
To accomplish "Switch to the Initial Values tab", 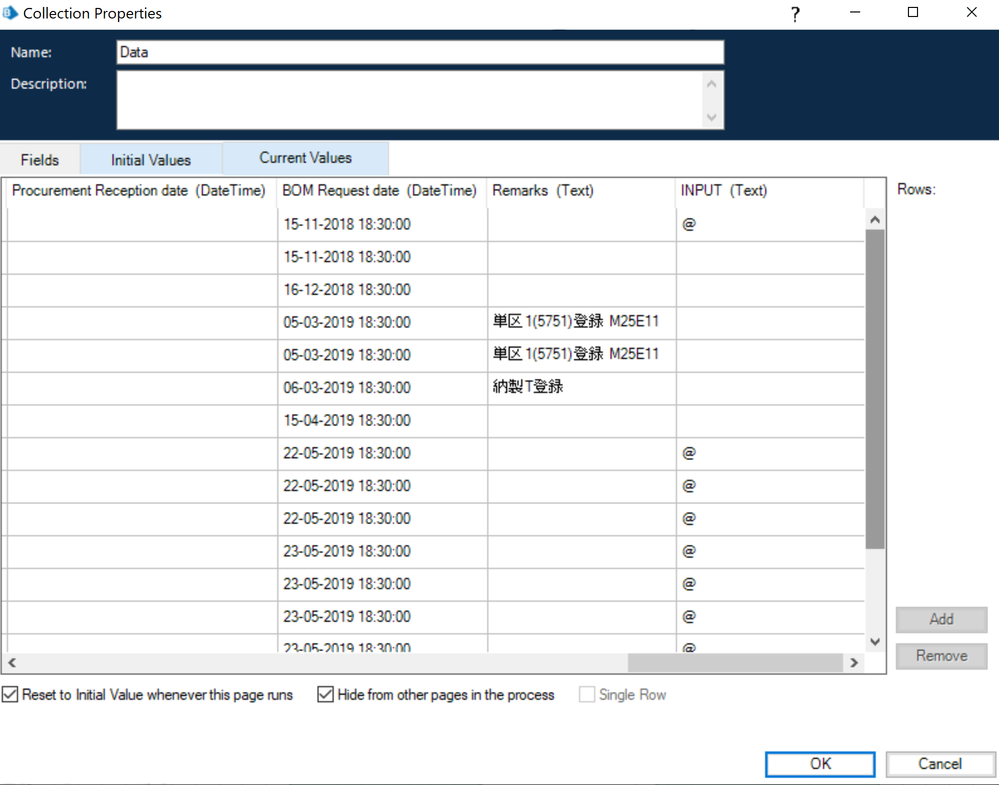I will coord(151,159).
